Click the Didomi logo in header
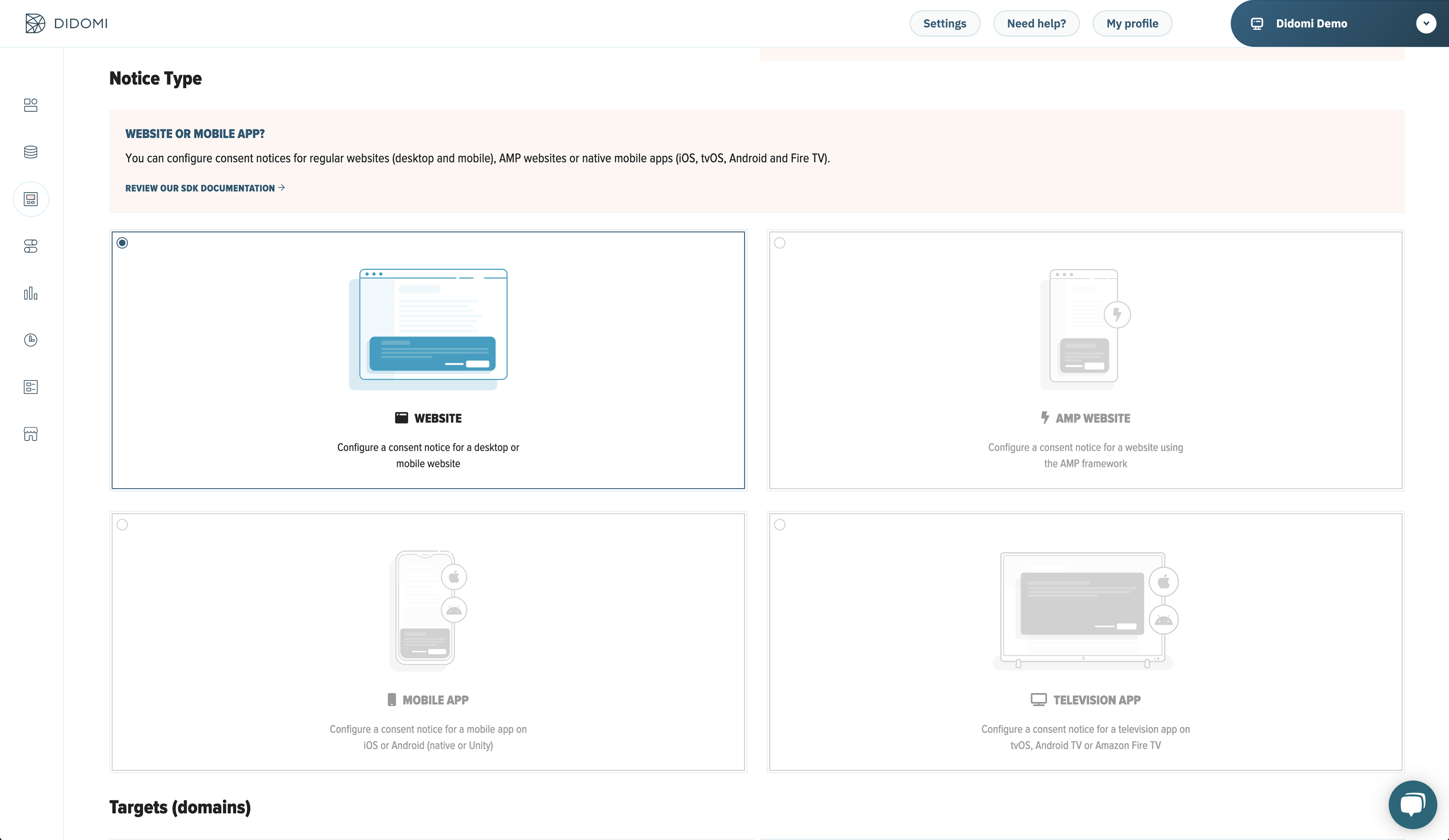 pos(67,23)
